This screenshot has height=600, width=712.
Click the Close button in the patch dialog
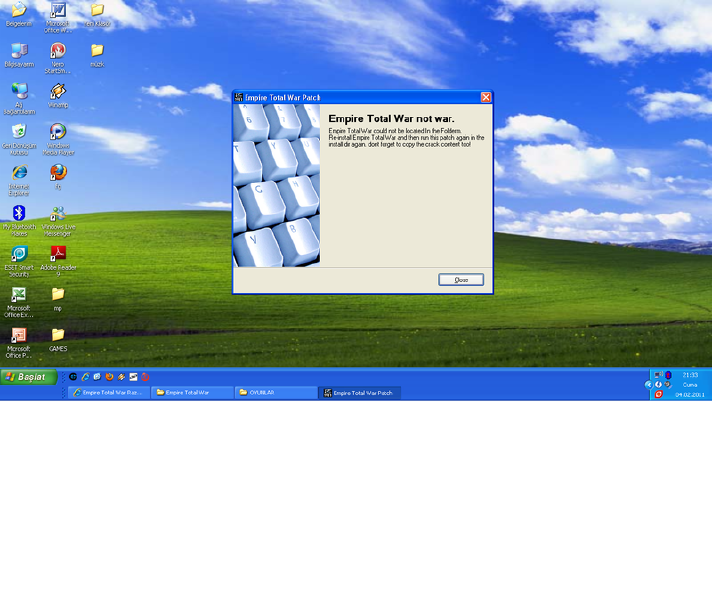[x=460, y=280]
